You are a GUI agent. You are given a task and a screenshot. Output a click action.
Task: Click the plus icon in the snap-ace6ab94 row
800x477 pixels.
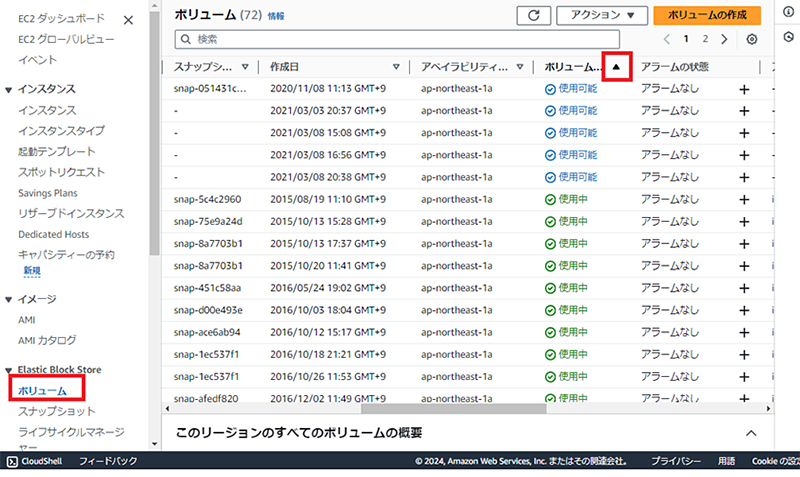pyautogui.click(x=744, y=333)
